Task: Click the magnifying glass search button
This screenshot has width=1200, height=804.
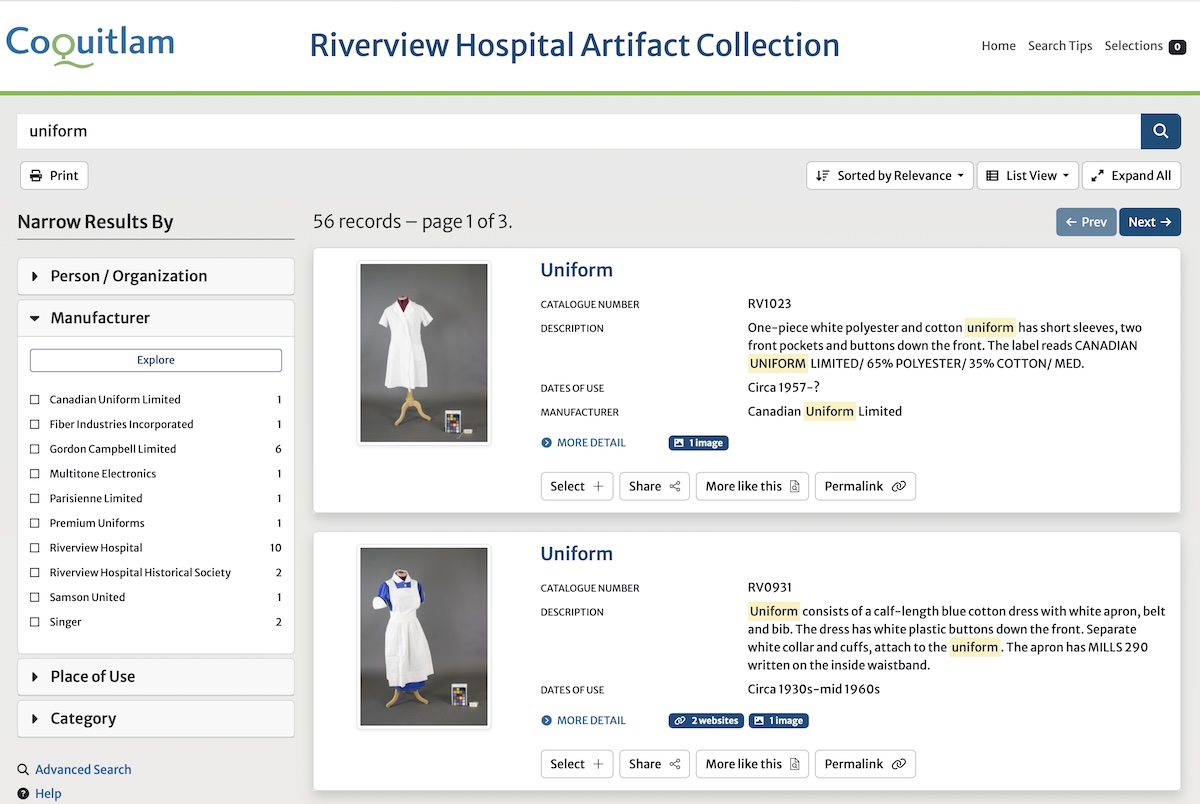Action: 1160,131
